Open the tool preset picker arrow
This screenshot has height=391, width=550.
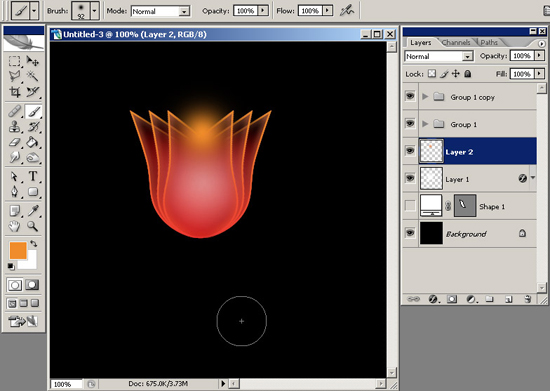pyautogui.click(x=34, y=11)
